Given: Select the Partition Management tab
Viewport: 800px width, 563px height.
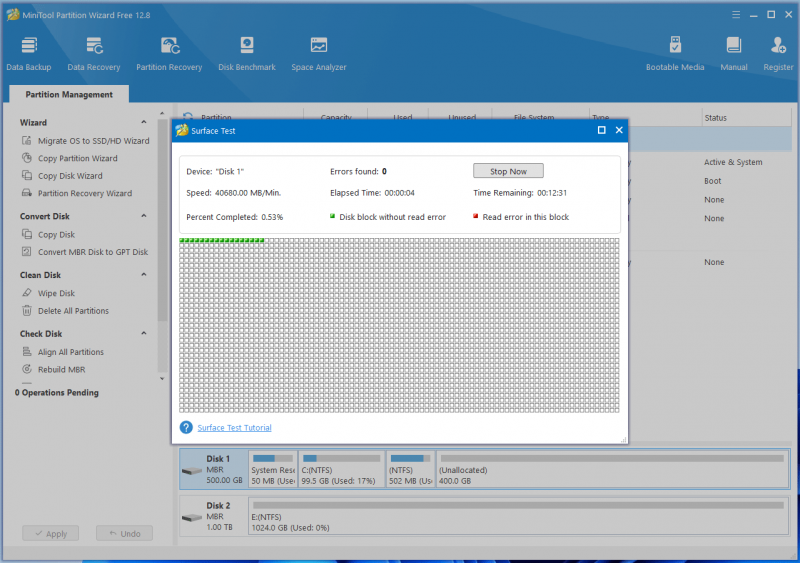Looking at the screenshot, I should pyautogui.click(x=69, y=94).
